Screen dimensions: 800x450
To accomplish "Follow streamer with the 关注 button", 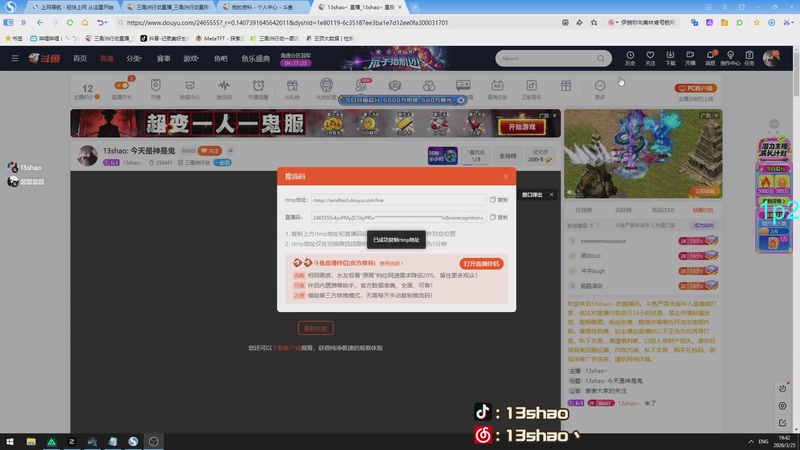I will point(210,151).
